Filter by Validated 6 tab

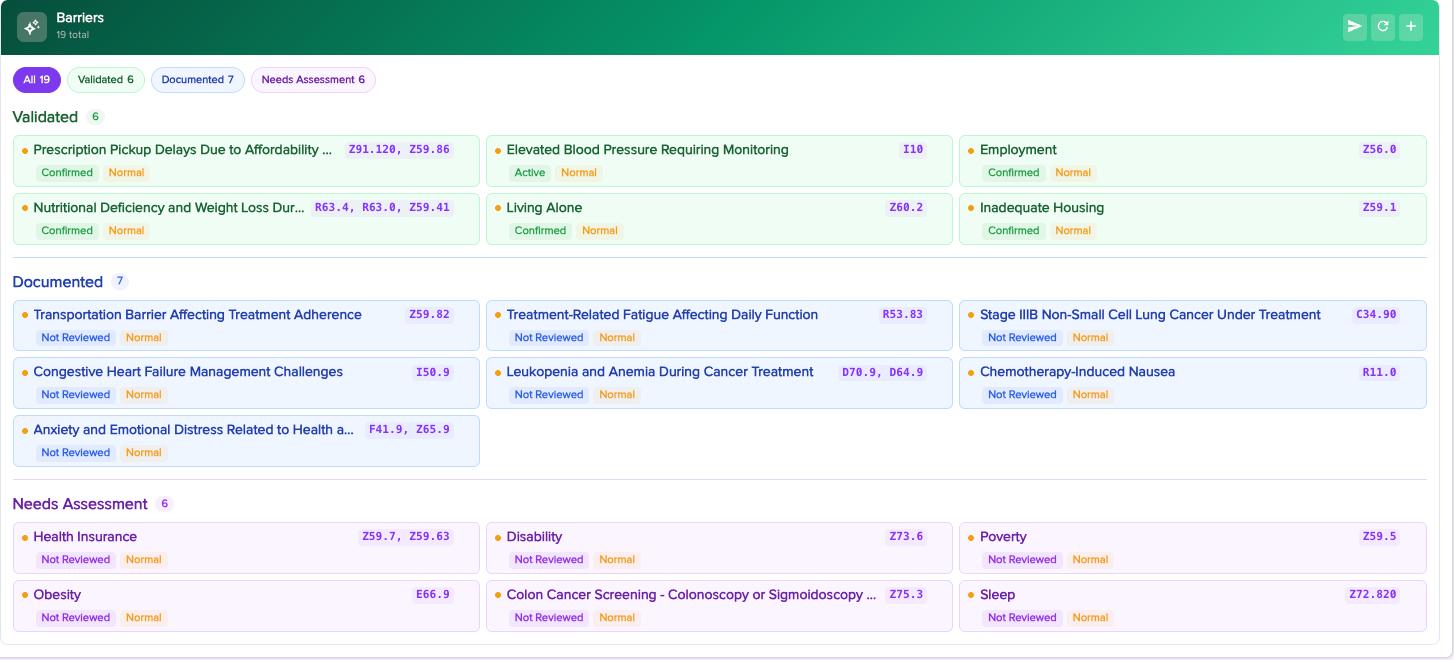coord(106,80)
